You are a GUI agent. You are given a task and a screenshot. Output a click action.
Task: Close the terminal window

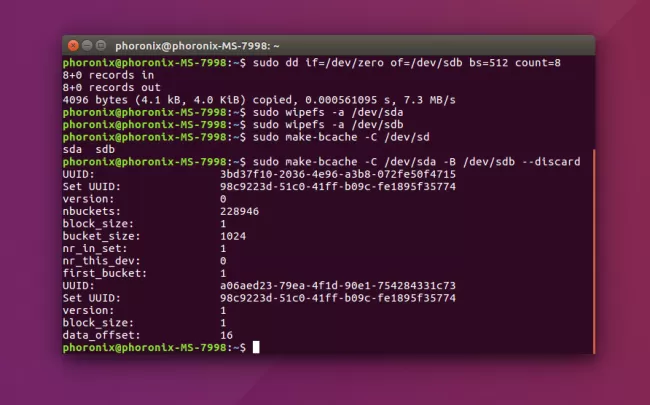(71, 46)
